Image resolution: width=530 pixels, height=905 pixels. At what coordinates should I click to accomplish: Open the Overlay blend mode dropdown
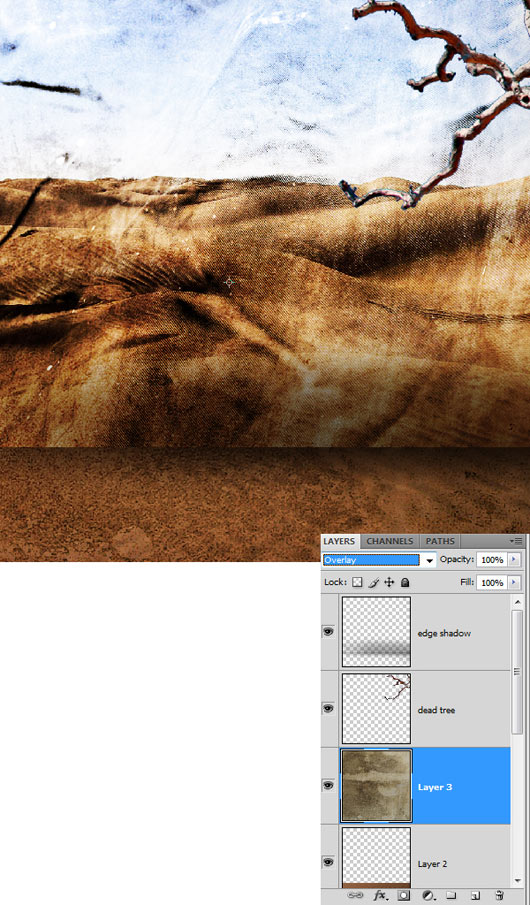(379, 560)
